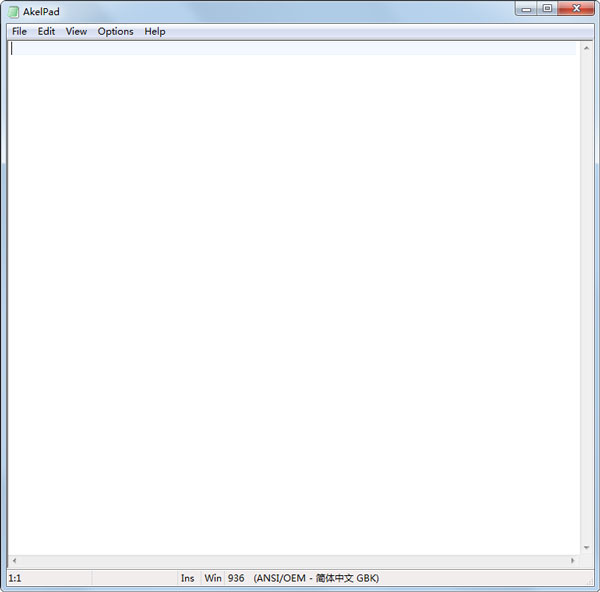This screenshot has width=600, height=592.
Task: Open the File menu
Action: coord(20,31)
